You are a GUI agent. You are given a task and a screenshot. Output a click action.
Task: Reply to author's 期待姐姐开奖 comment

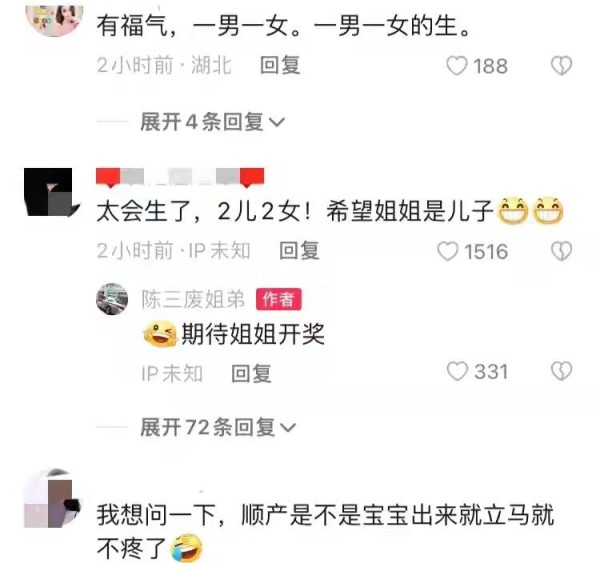pos(251,373)
